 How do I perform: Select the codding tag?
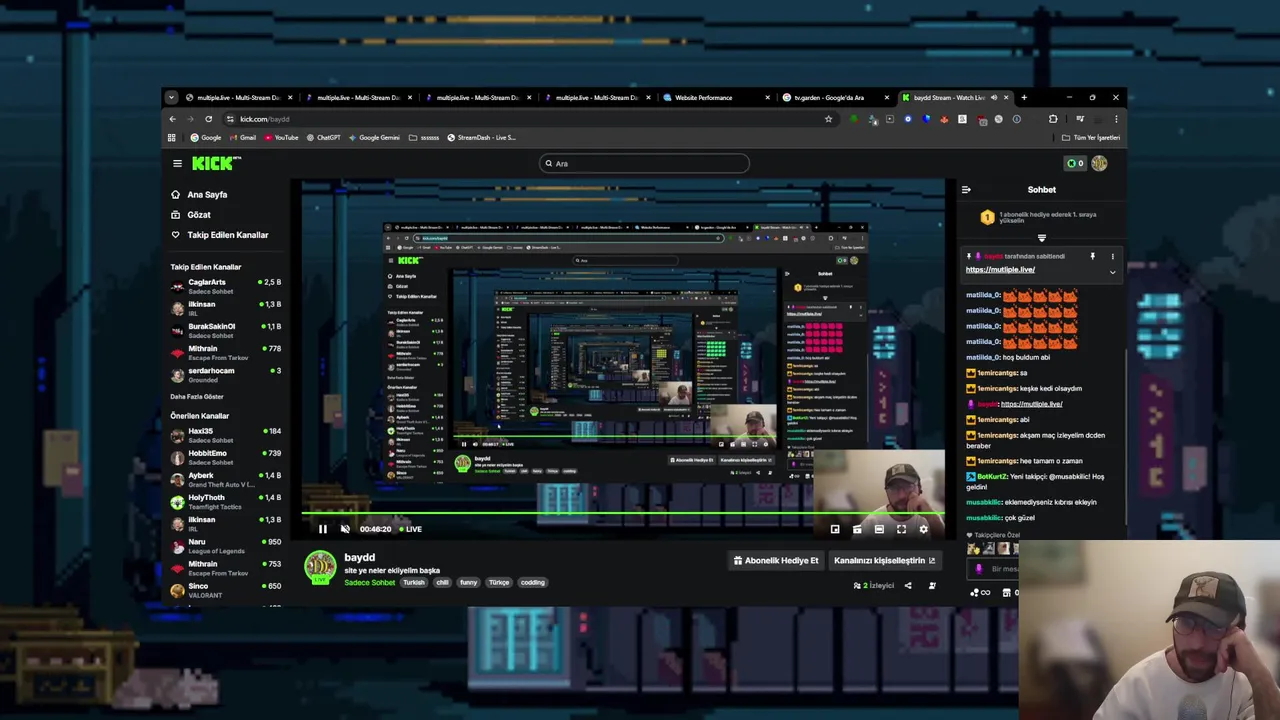pos(533,582)
